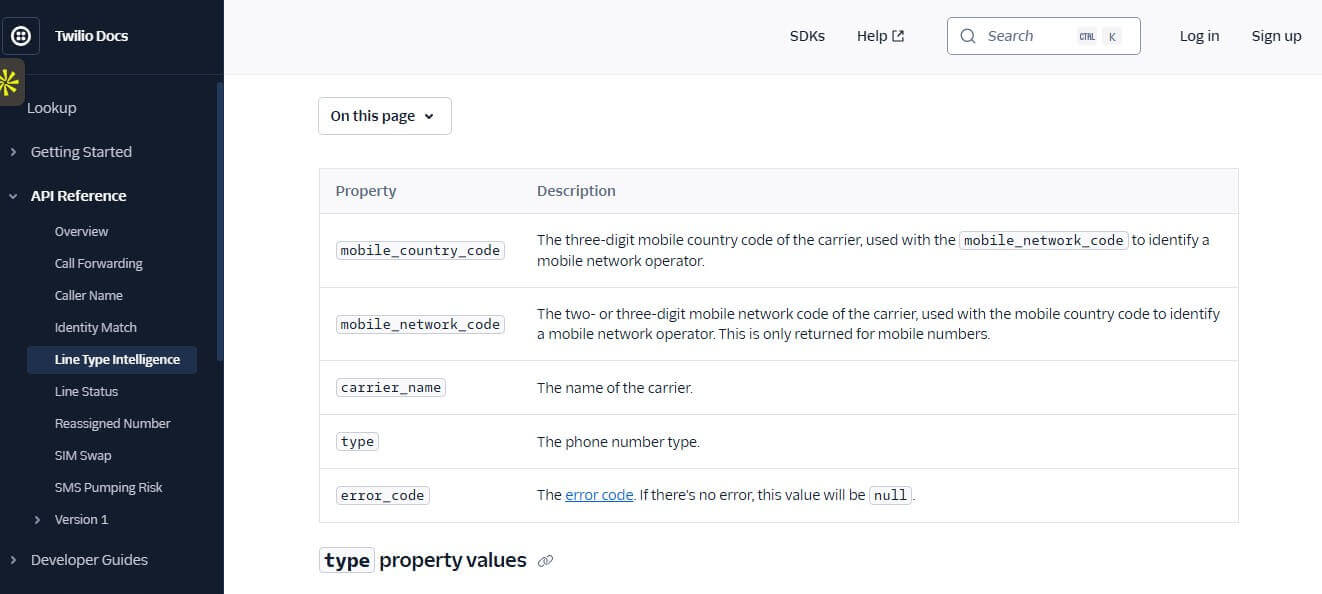Open Line Status in sidebar

pos(86,392)
